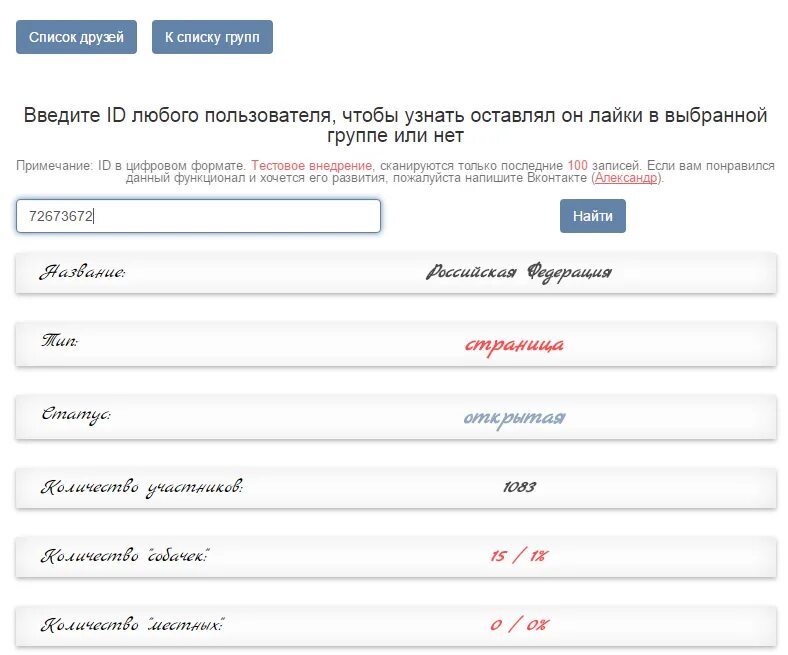Screen dimensions: 788x655
Task: Select the "Тип:" row label
Action: tap(59, 341)
